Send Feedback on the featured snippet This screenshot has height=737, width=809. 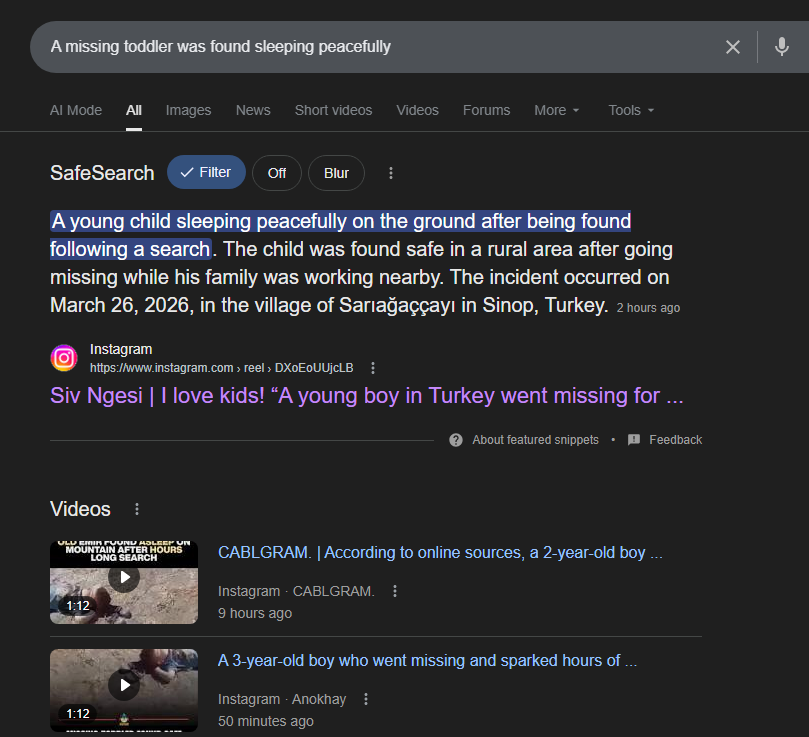(x=675, y=440)
